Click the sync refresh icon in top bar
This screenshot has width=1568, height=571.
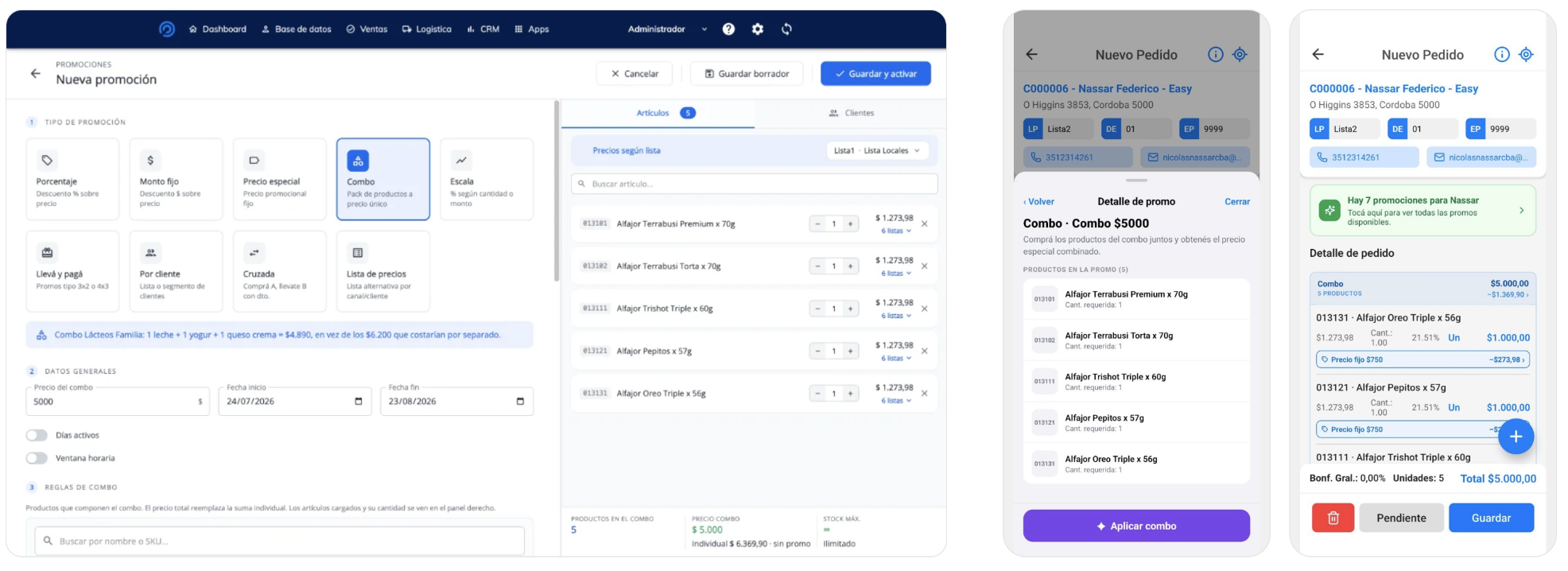tap(786, 29)
